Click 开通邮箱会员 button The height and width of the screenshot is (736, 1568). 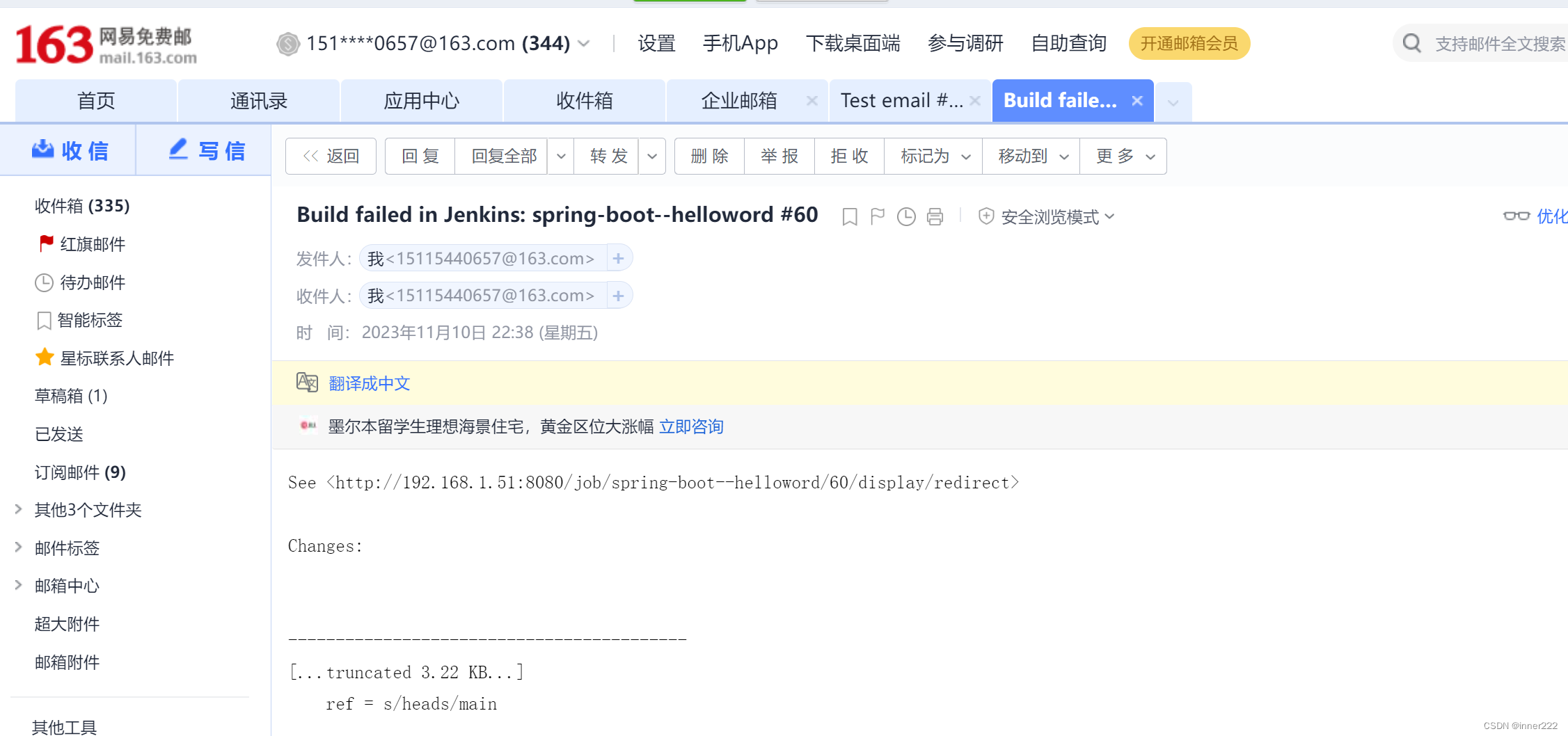1189,44
